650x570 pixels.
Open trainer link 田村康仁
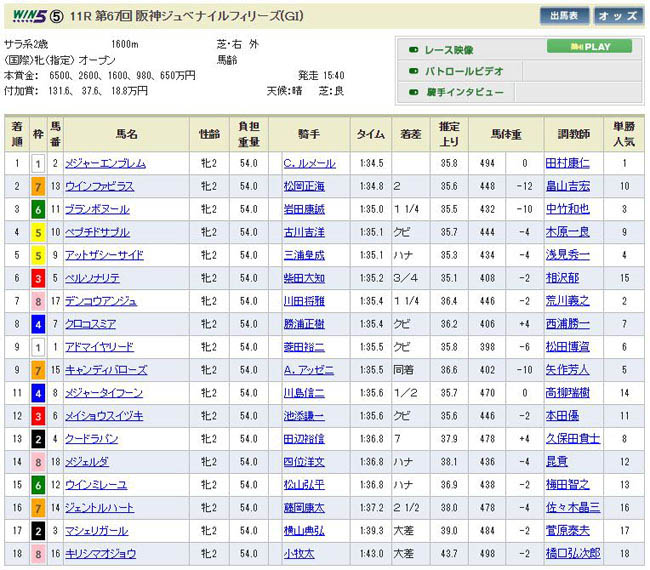[x=568, y=164]
